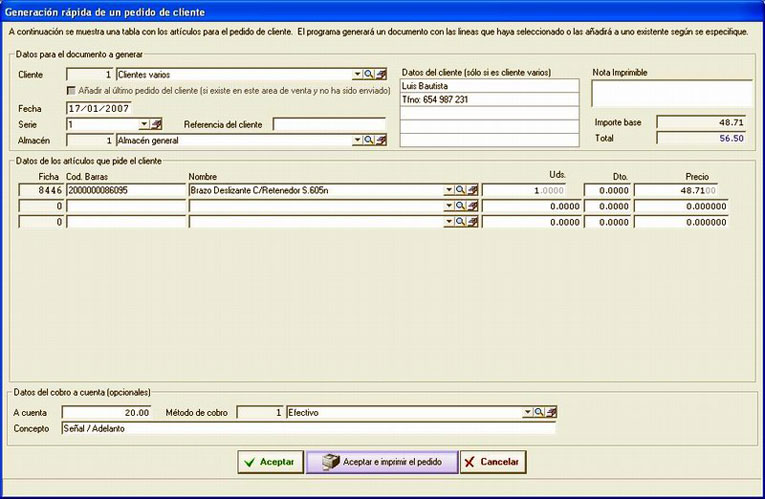Click the Concepto field with Señal / Adelanto
The width and height of the screenshot is (765, 499).
click(308, 428)
